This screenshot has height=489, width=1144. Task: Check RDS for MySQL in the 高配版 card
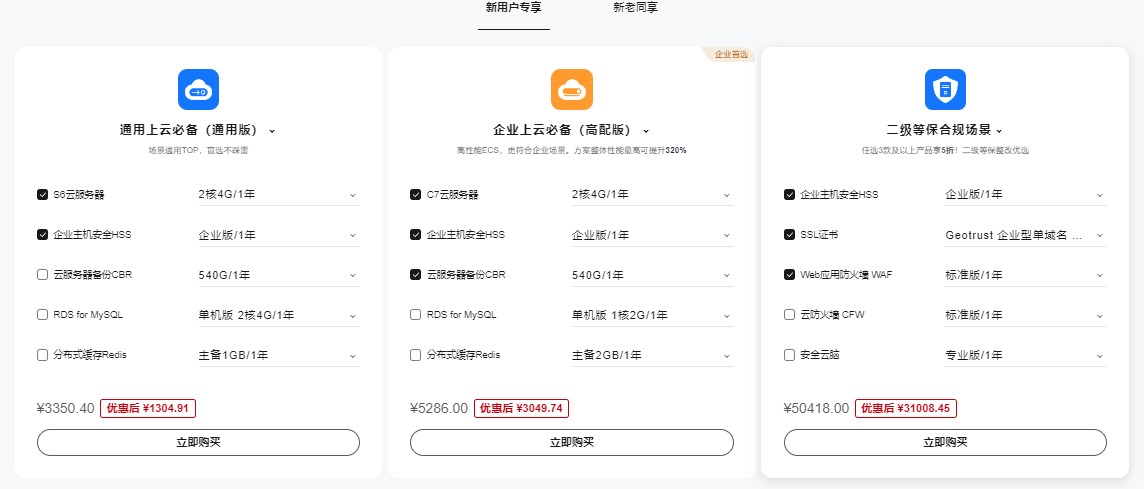pos(416,315)
